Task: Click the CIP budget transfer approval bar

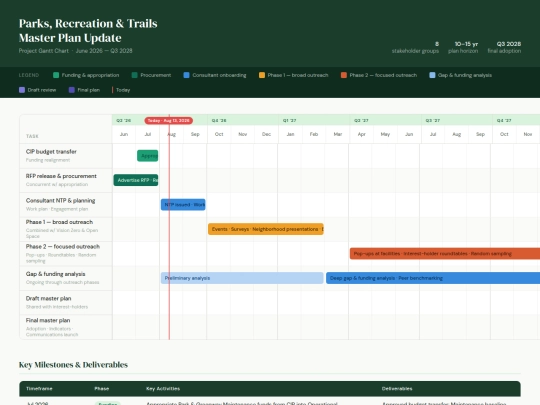Action: click(148, 156)
